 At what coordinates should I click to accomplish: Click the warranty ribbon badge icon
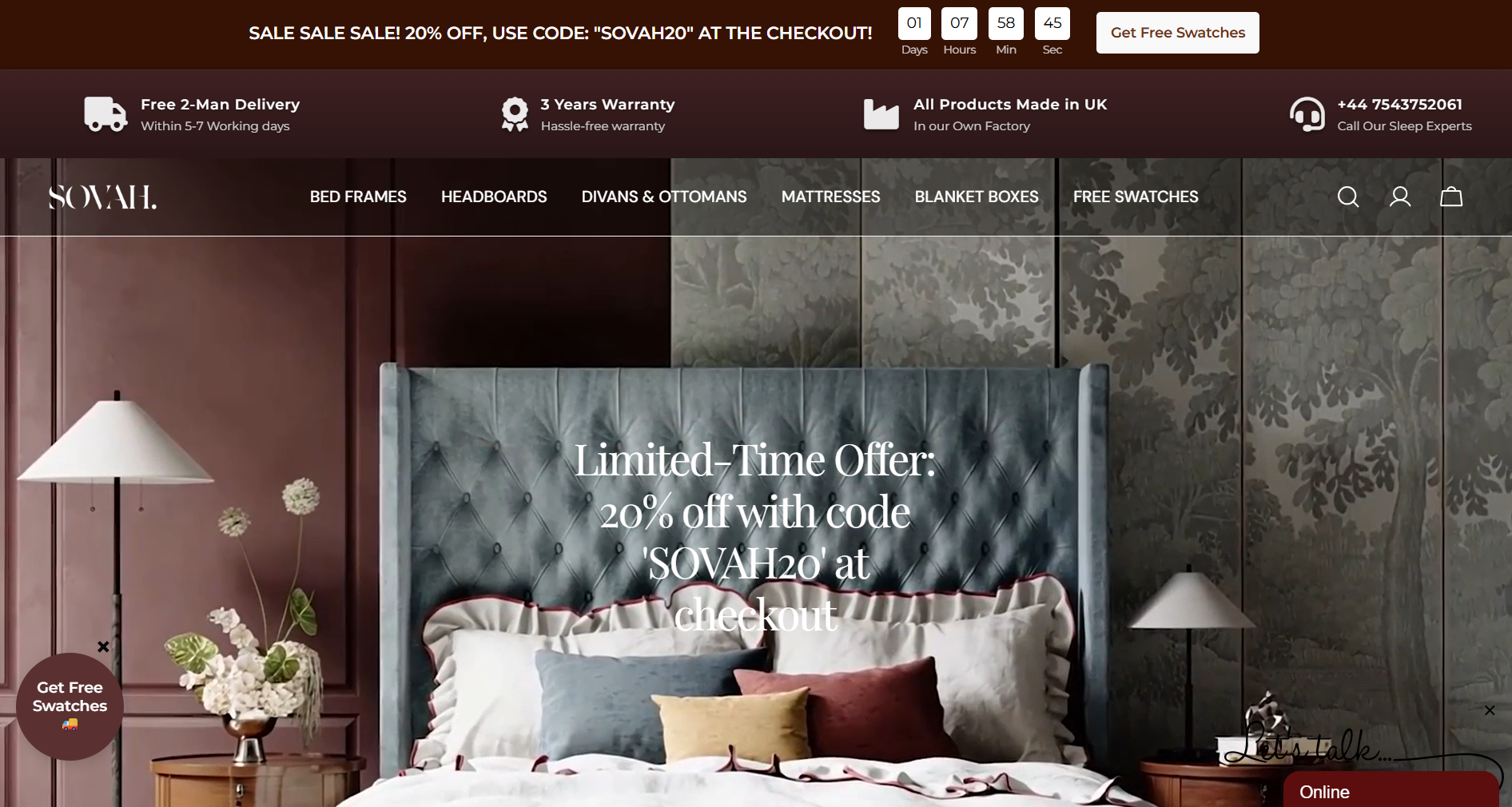point(515,114)
